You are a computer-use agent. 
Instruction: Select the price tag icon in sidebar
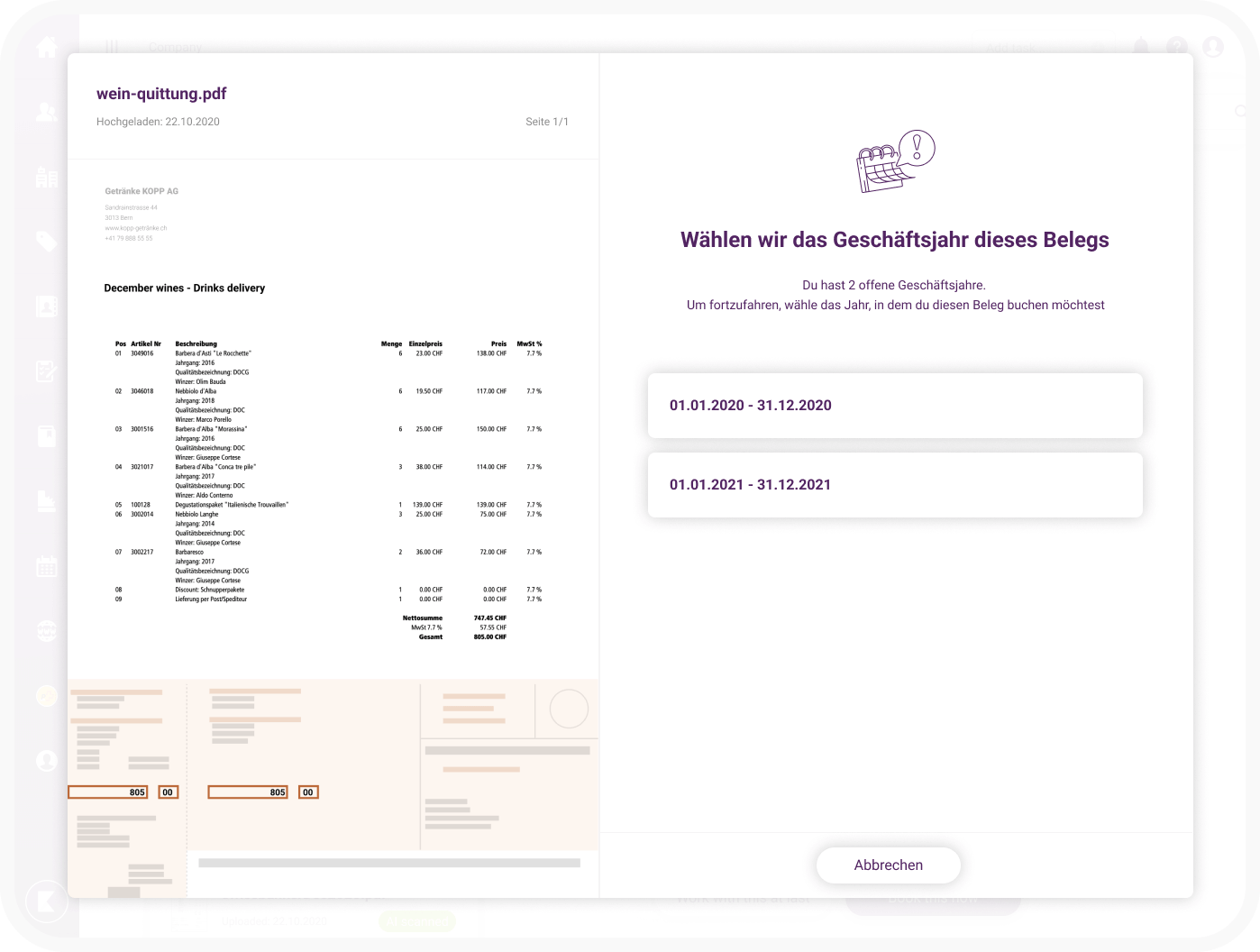[47, 242]
